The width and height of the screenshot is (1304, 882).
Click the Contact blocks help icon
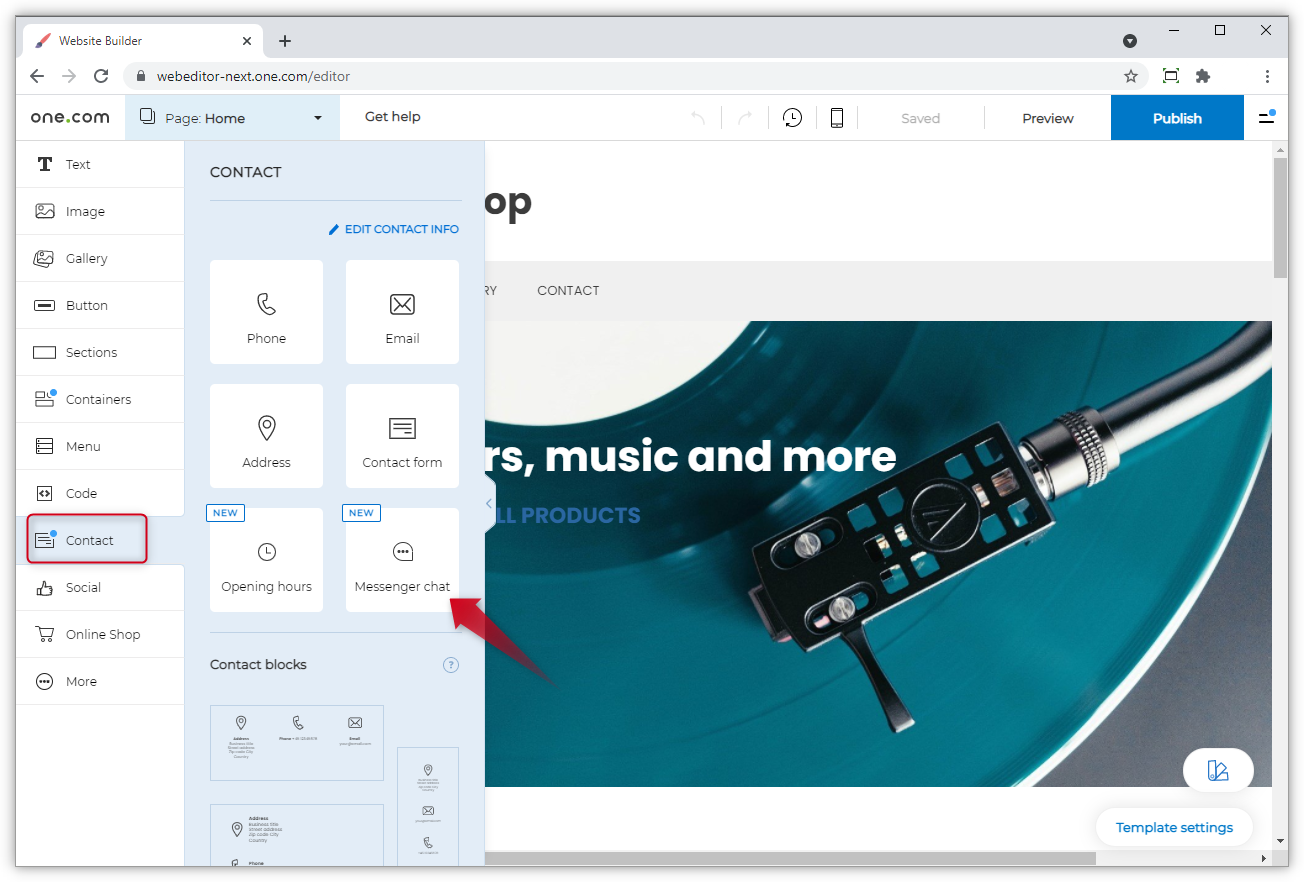point(451,665)
